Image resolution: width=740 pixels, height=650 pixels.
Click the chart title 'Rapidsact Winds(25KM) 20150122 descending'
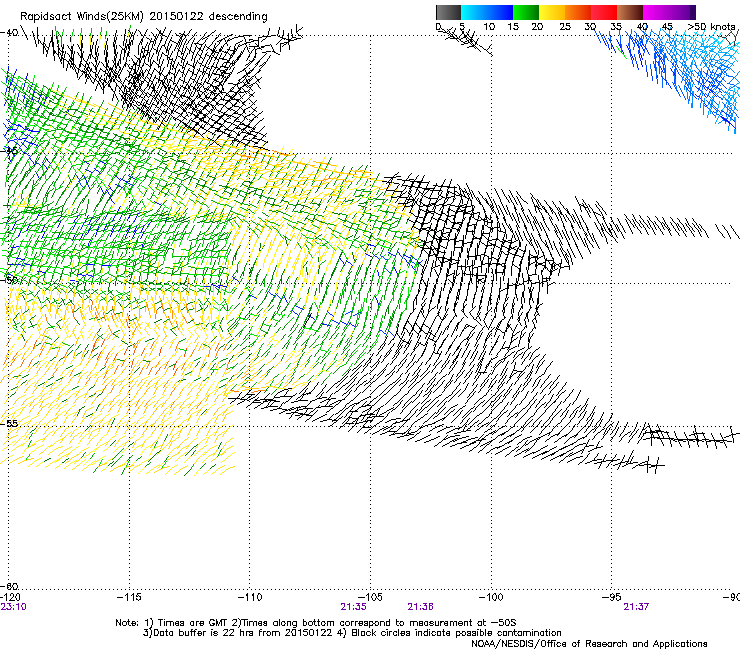143,17
